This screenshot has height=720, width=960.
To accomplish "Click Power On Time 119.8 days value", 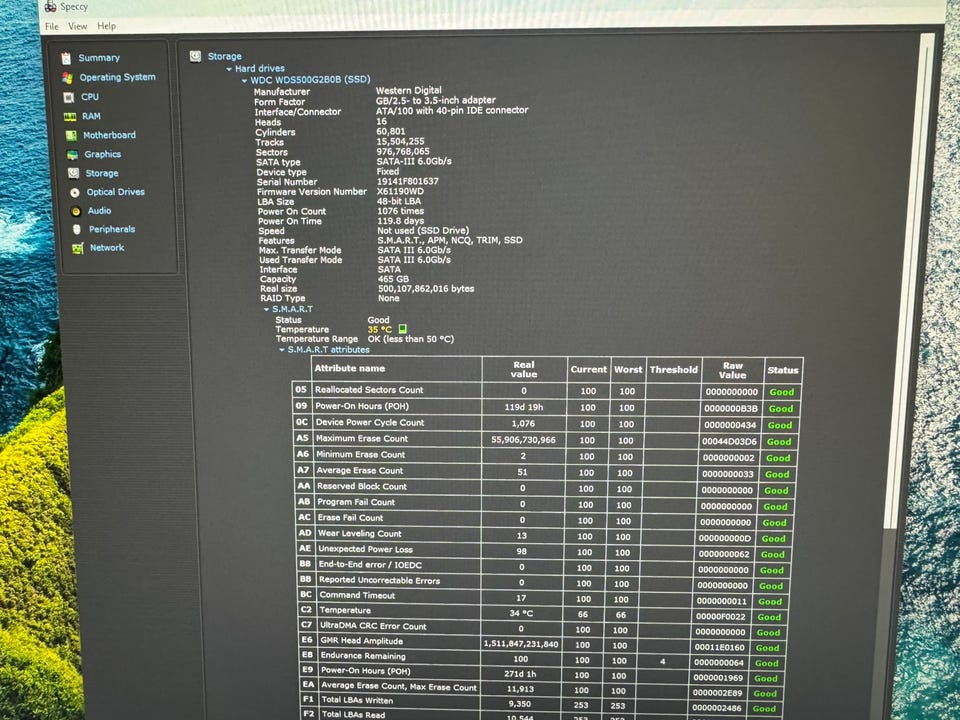I will pyautogui.click(x=400, y=220).
